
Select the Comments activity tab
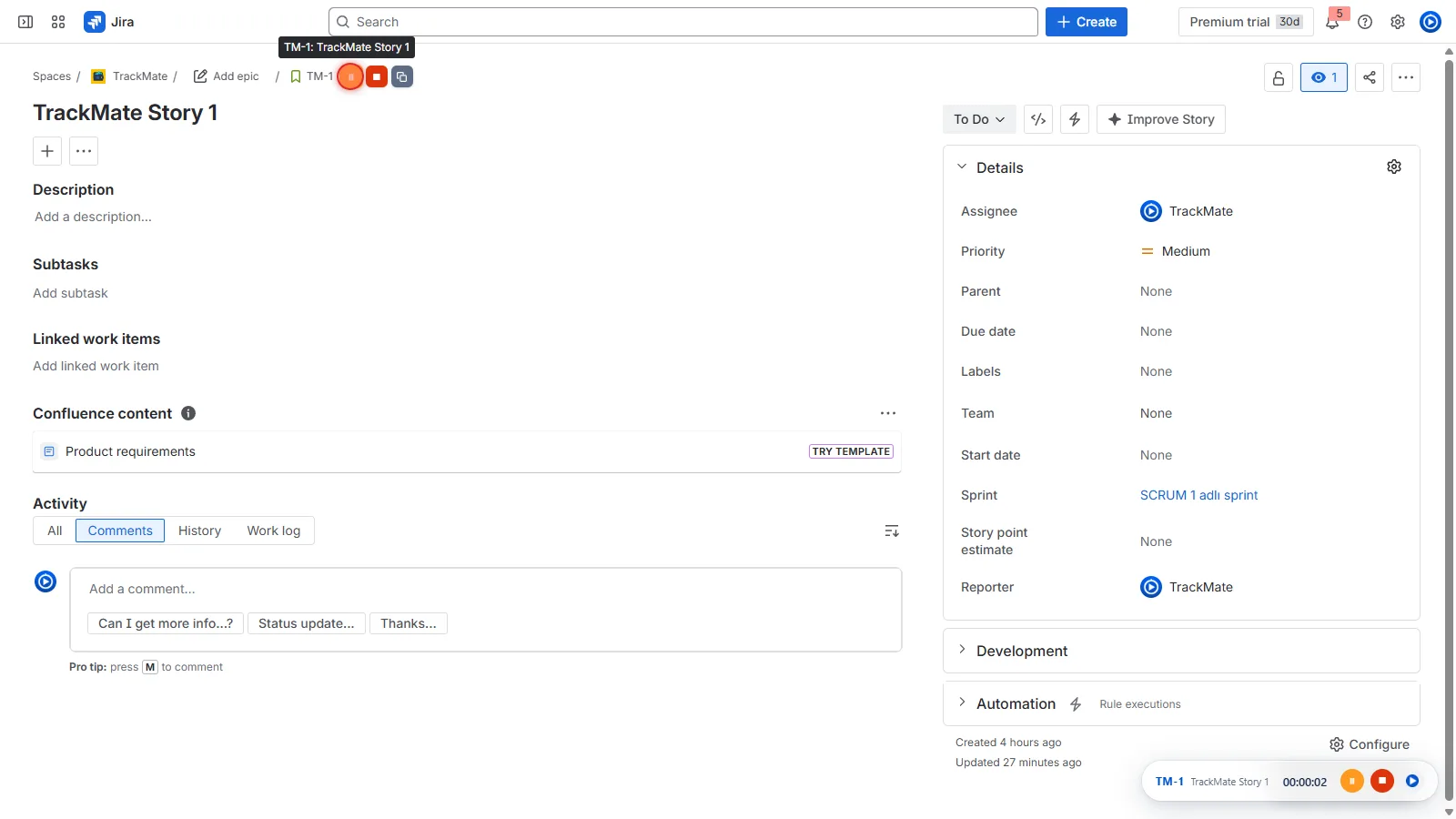click(x=120, y=531)
